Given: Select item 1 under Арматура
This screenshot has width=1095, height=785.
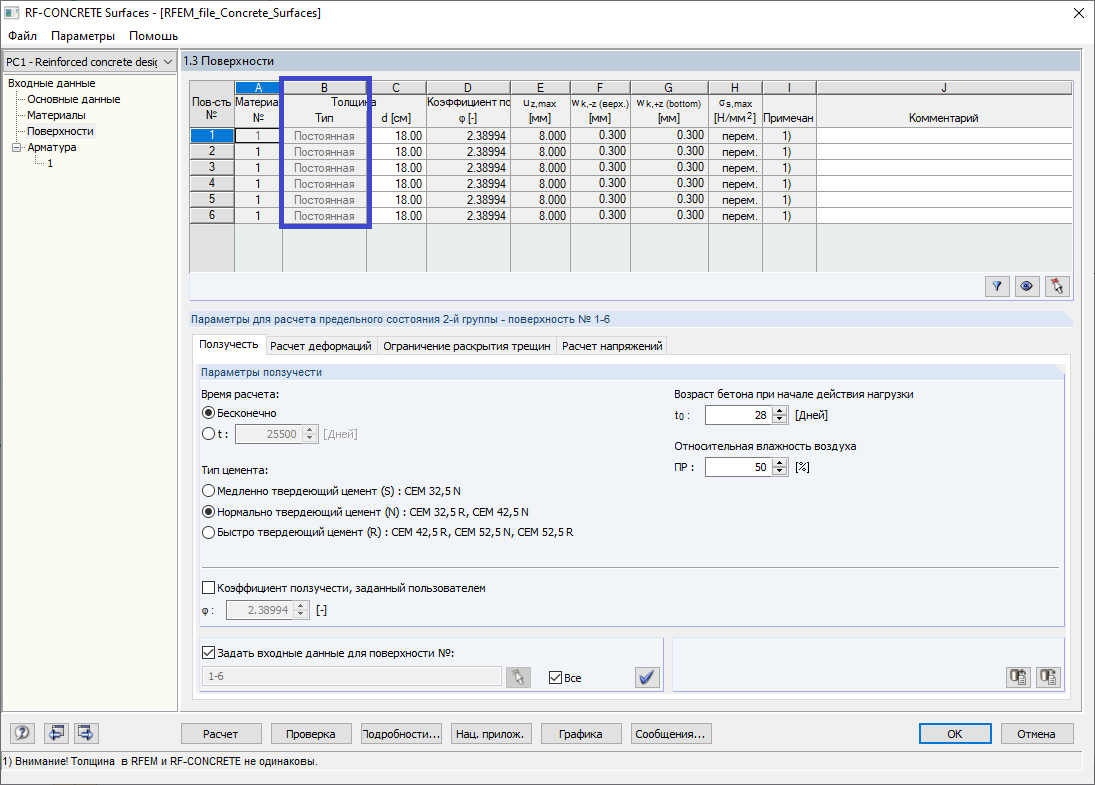Looking at the screenshot, I should (x=50, y=163).
